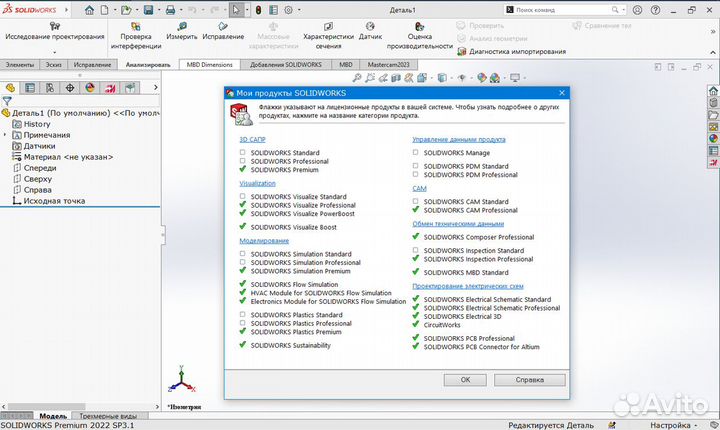Click the Edit Appearance color ball icon
The image size is (720, 430).
(482, 78)
